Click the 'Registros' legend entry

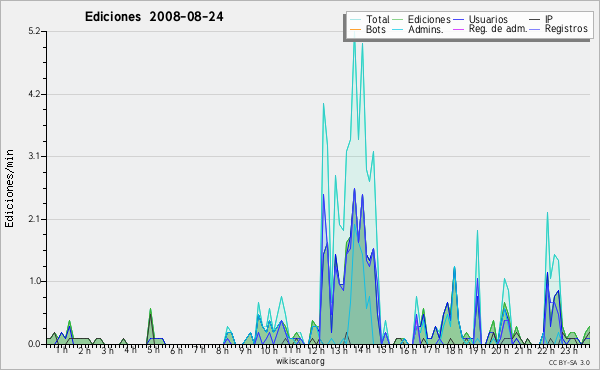click(x=566, y=29)
